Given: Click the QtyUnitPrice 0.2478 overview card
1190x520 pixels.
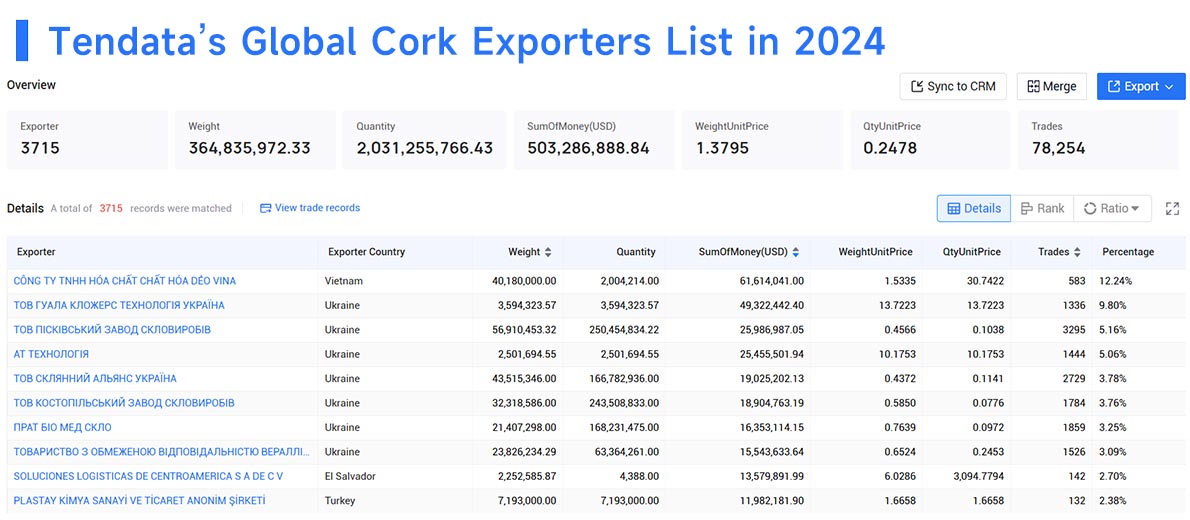Looking at the screenshot, I should click(930, 140).
